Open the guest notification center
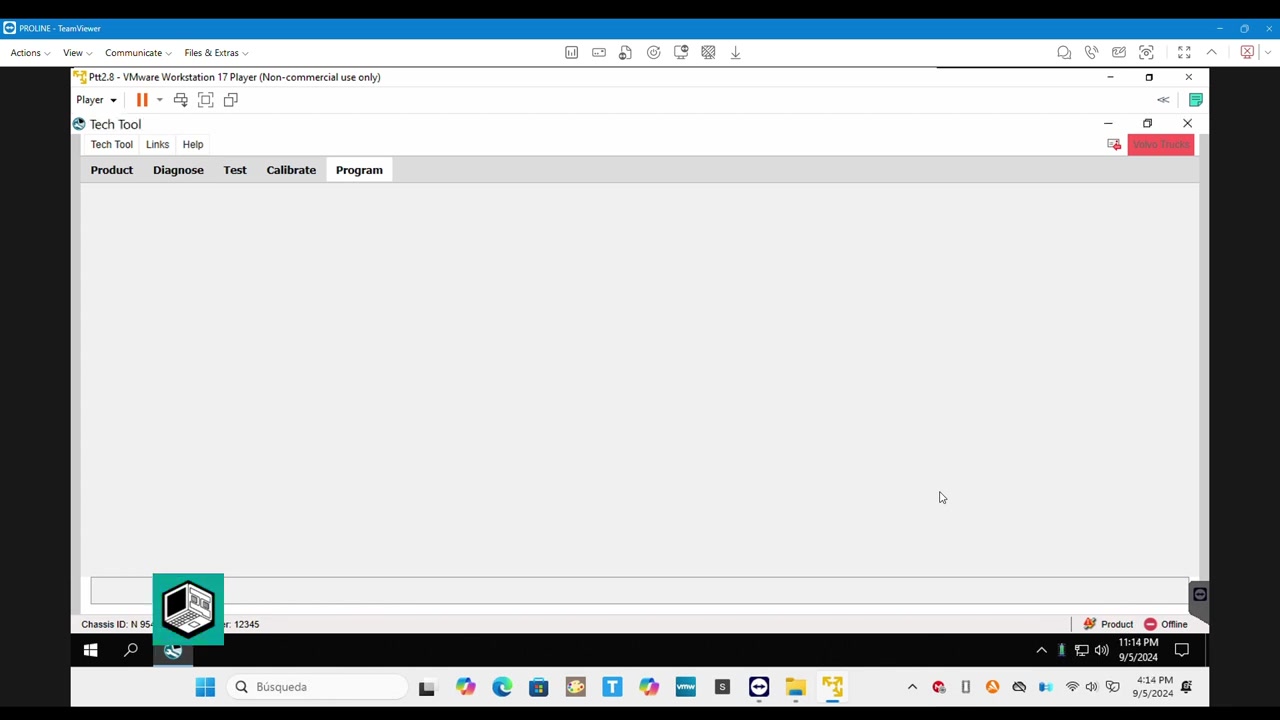The image size is (1280, 720). click(1182, 651)
